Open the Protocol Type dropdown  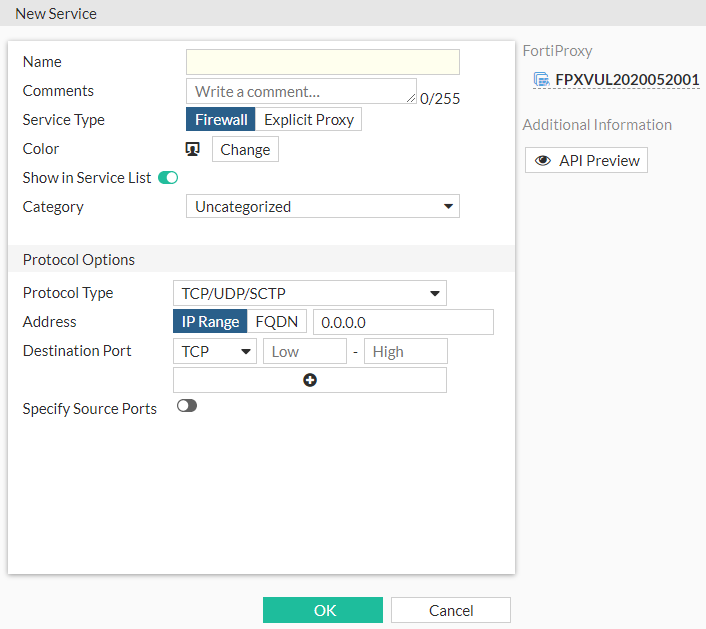(310, 293)
